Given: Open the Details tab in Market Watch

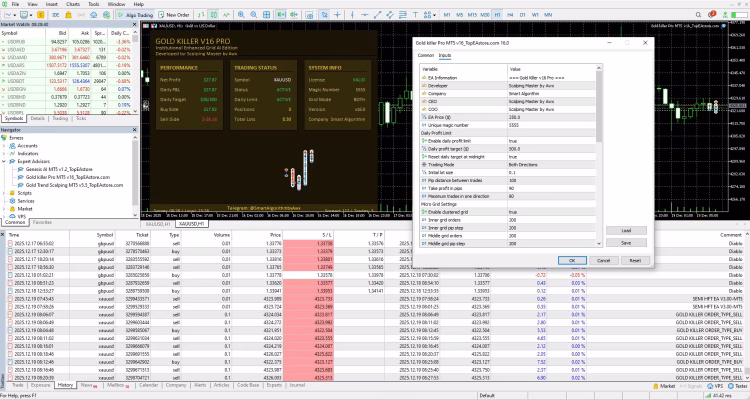Looking at the screenshot, I should (37, 118).
